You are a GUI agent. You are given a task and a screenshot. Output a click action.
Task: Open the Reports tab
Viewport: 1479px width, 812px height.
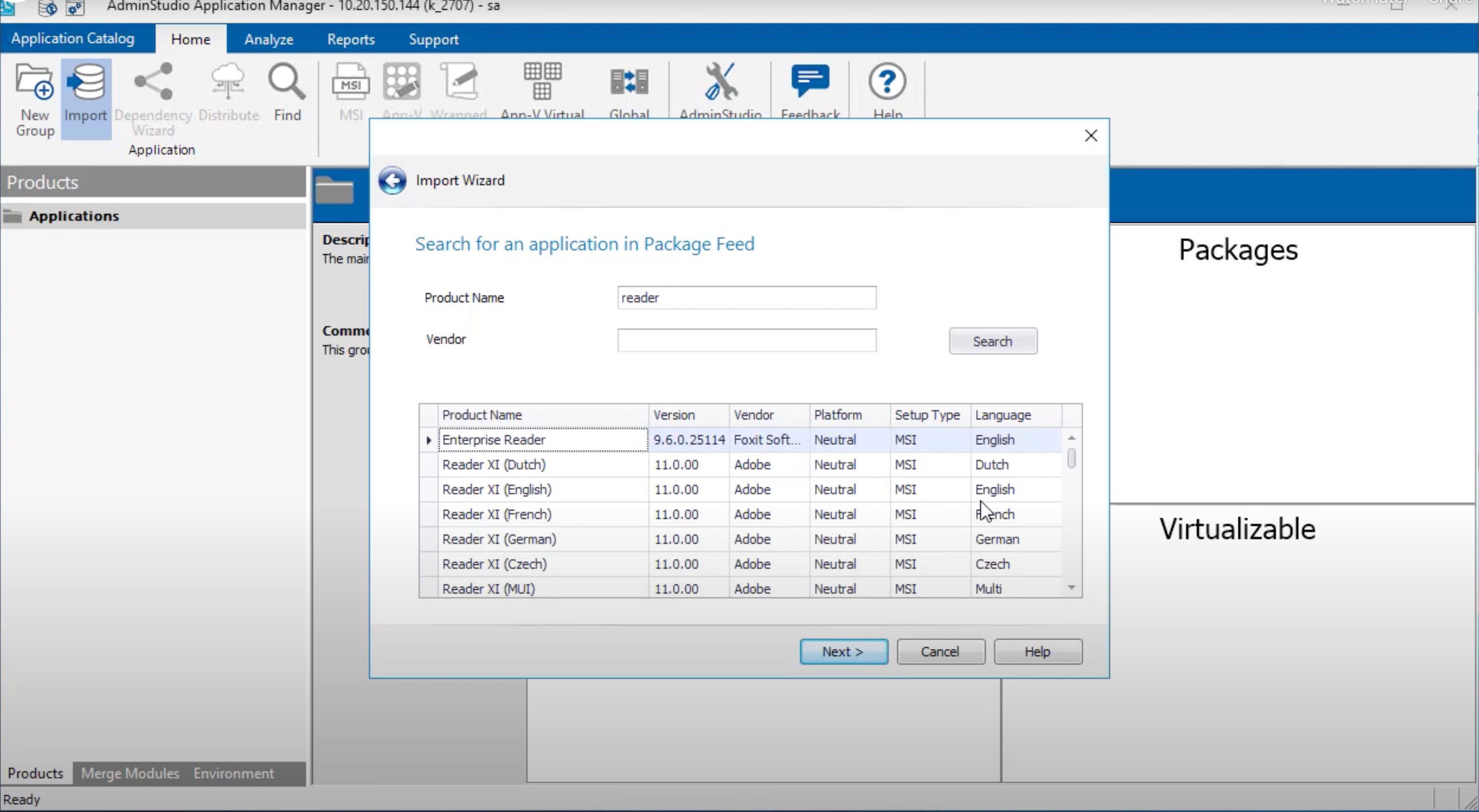click(351, 39)
